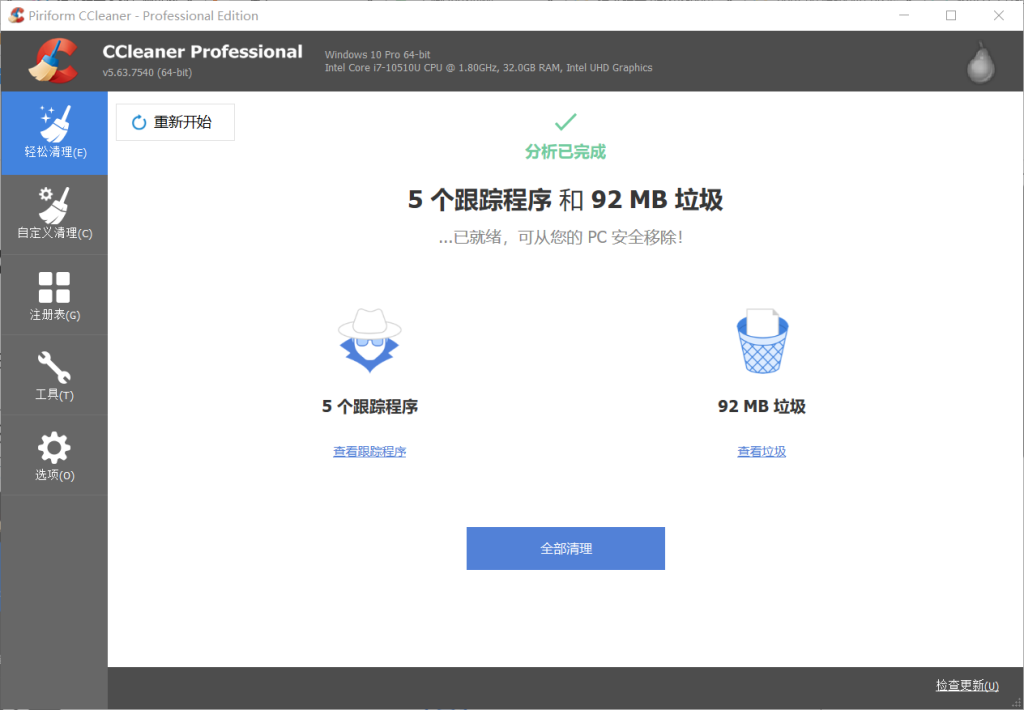Image resolution: width=1024 pixels, height=710 pixels.
Task: Open the 注册表 (Registry) section
Action: tap(54, 295)
